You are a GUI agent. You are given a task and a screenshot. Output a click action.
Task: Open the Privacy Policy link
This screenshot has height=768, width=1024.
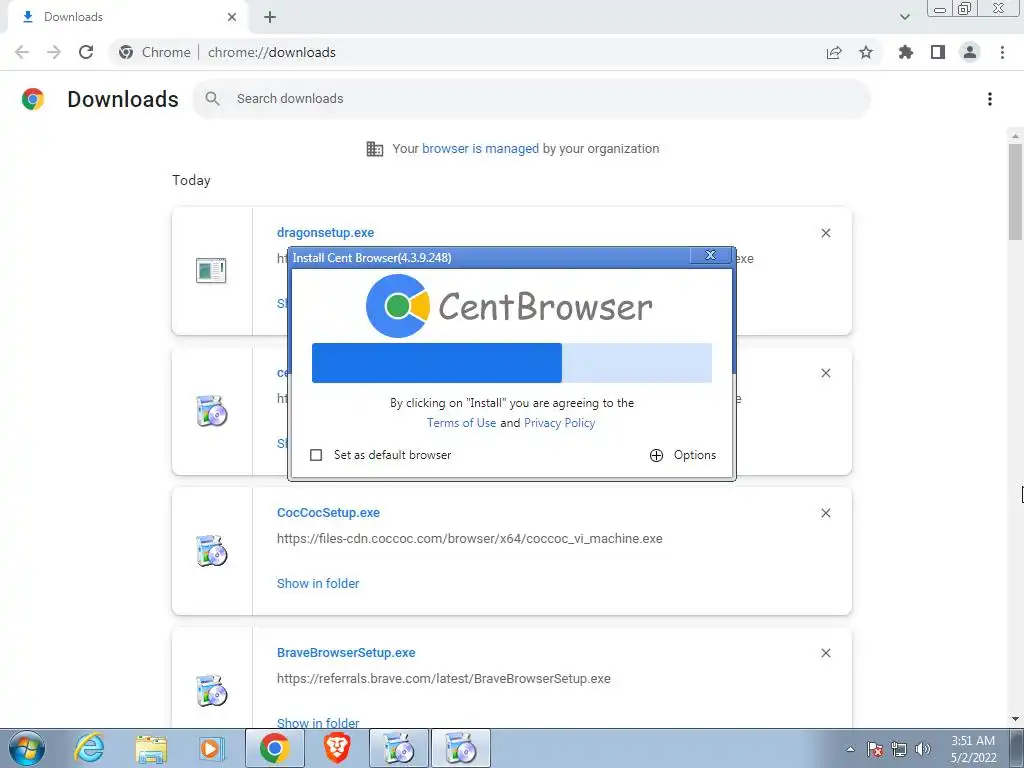click(x=560, y=423)
